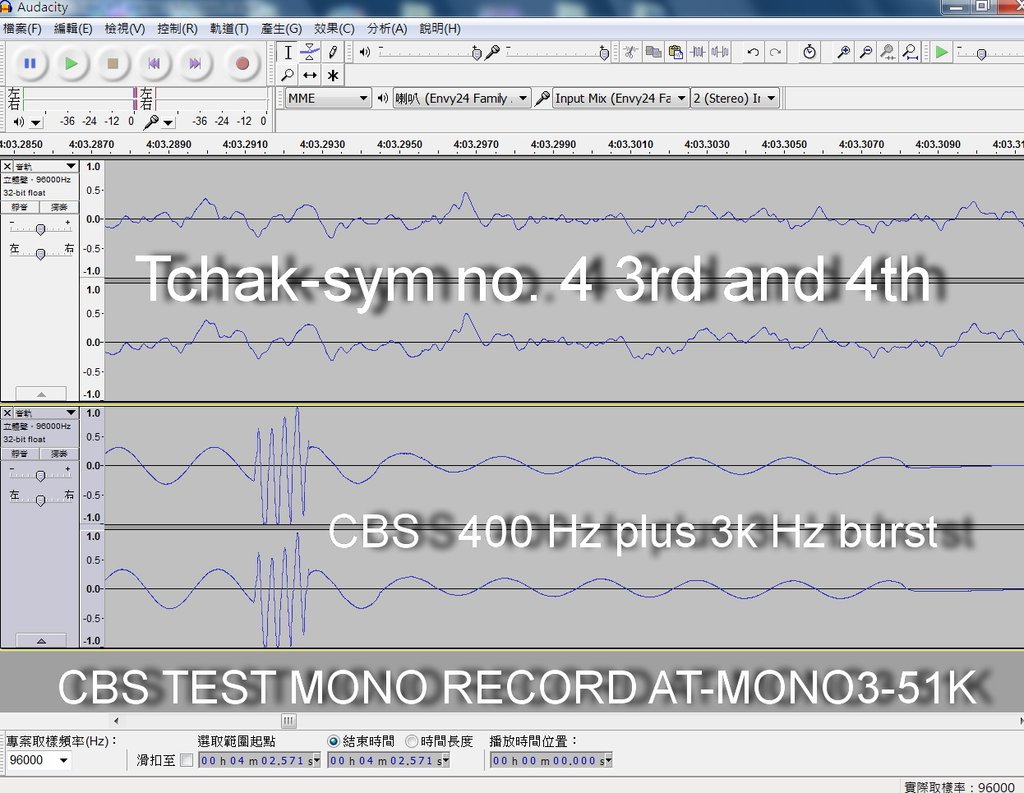Select the Envelope tool
The height and width of the screenshot is (793, 1024).
pyautogui.click(x=310, y=52)
